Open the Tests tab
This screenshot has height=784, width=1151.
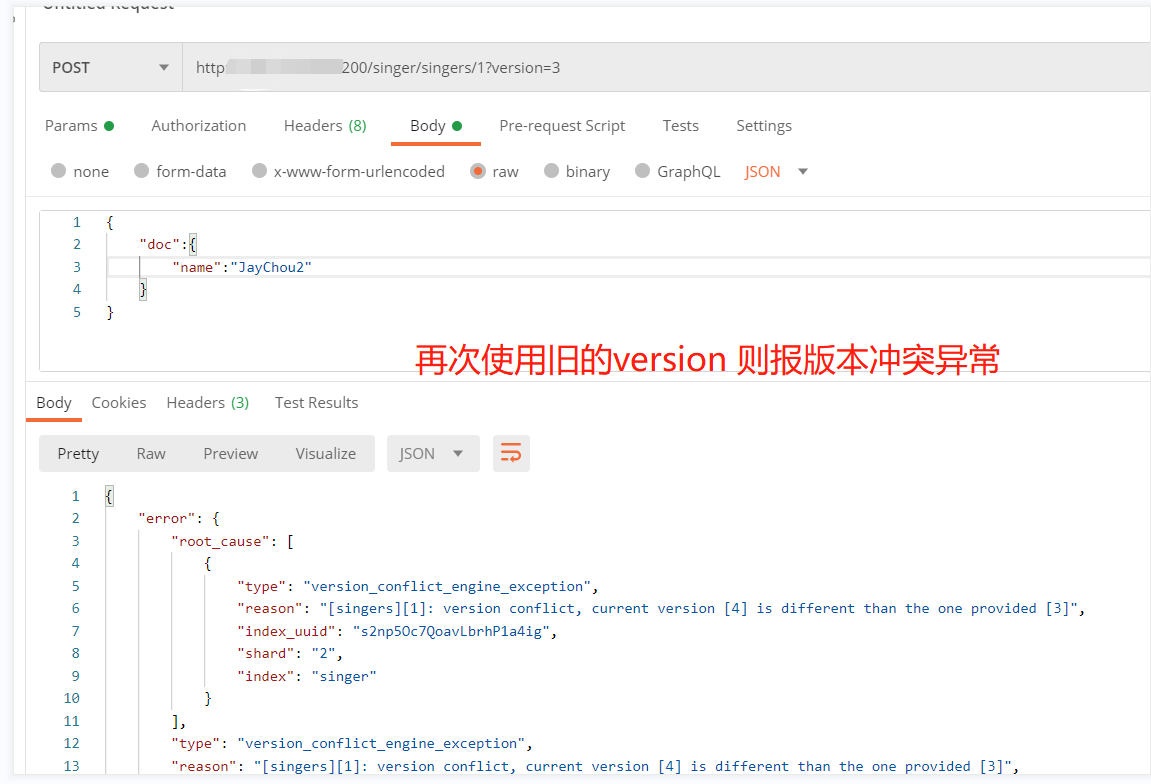[x=680, y=126]
